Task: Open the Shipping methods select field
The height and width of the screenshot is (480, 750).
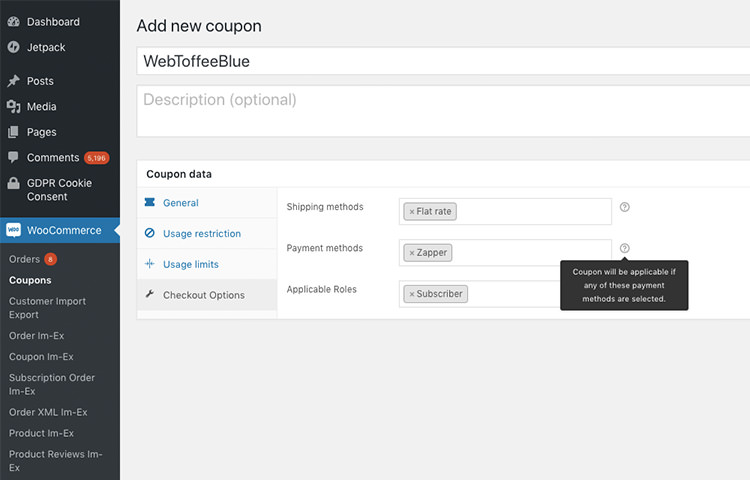Action: (505, 211)
